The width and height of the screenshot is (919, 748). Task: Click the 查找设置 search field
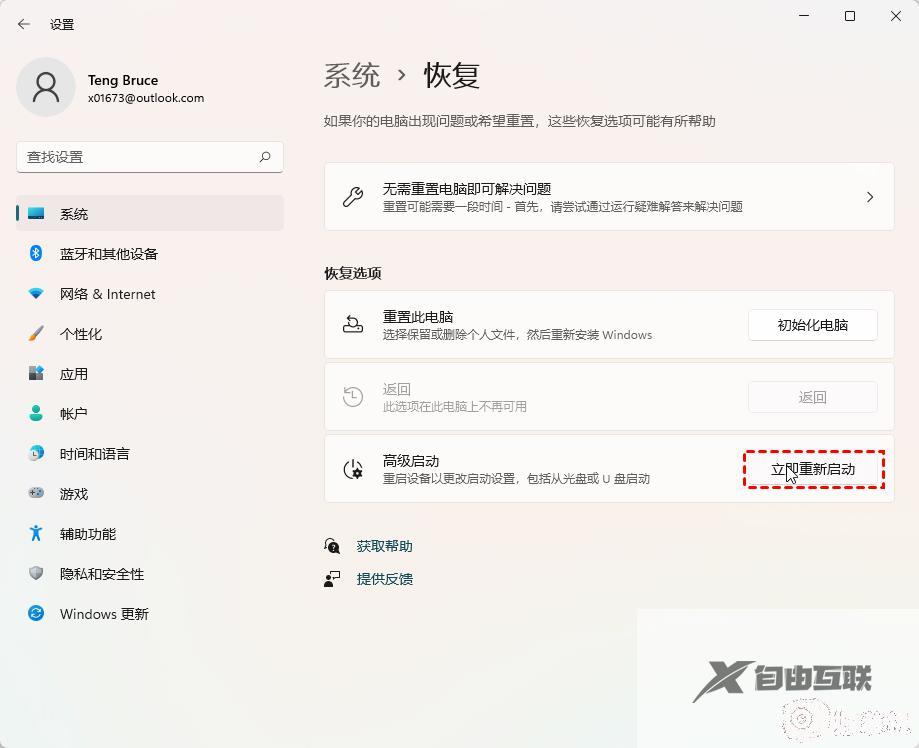click(149, 157)
